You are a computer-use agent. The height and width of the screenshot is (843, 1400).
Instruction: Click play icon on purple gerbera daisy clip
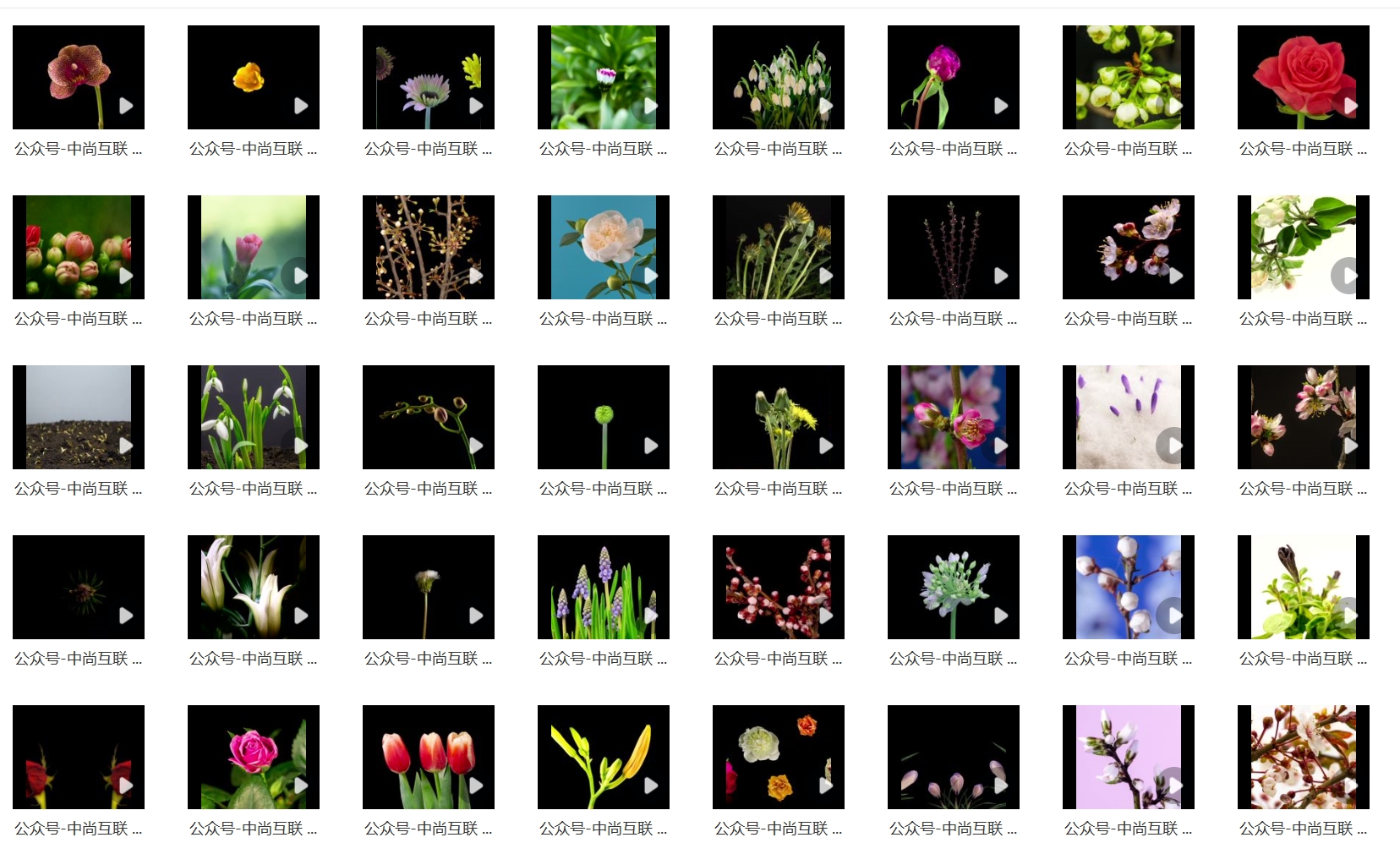(476, 106)
